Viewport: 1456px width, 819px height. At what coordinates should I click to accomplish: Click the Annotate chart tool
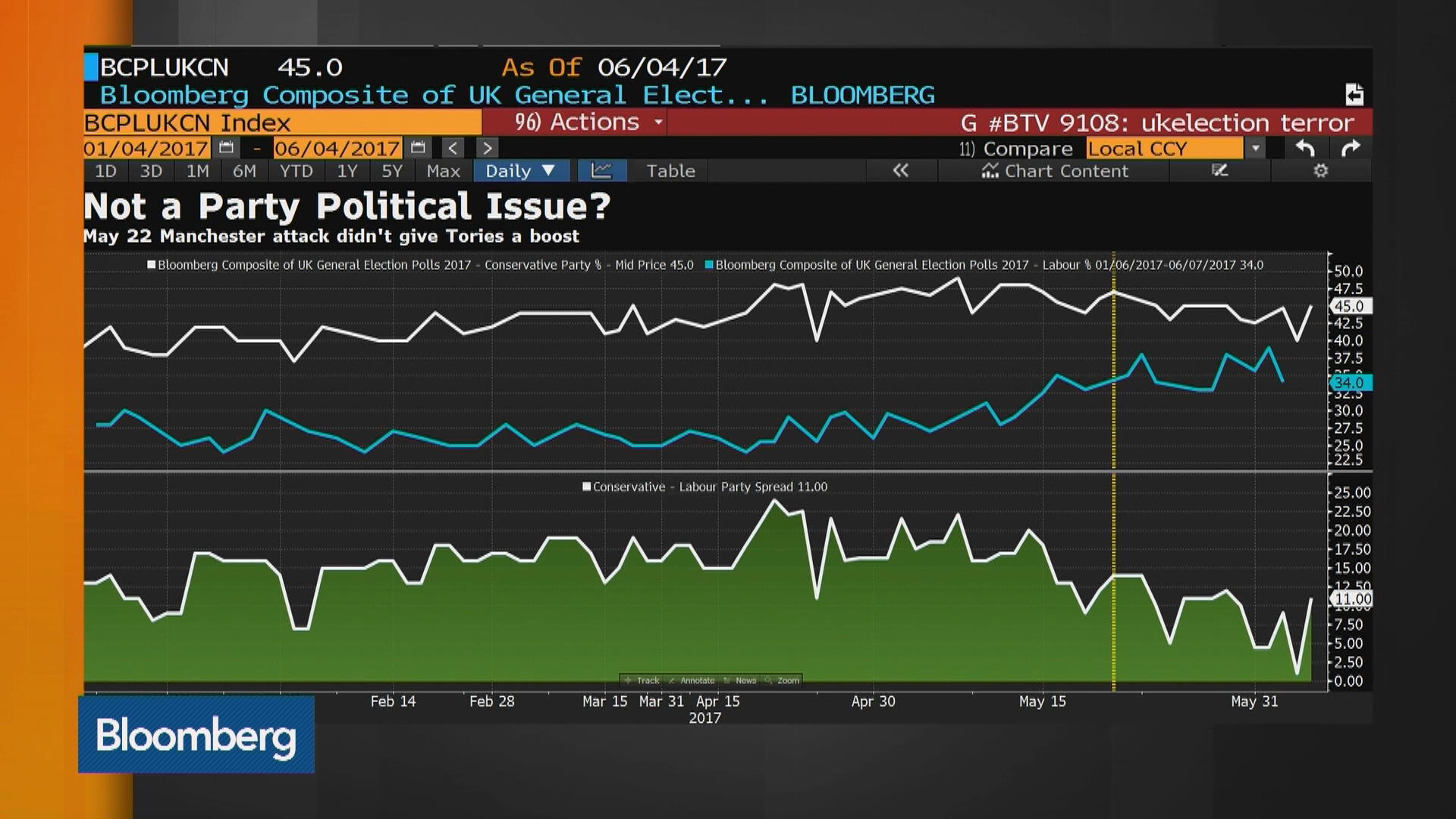(692, 680)
